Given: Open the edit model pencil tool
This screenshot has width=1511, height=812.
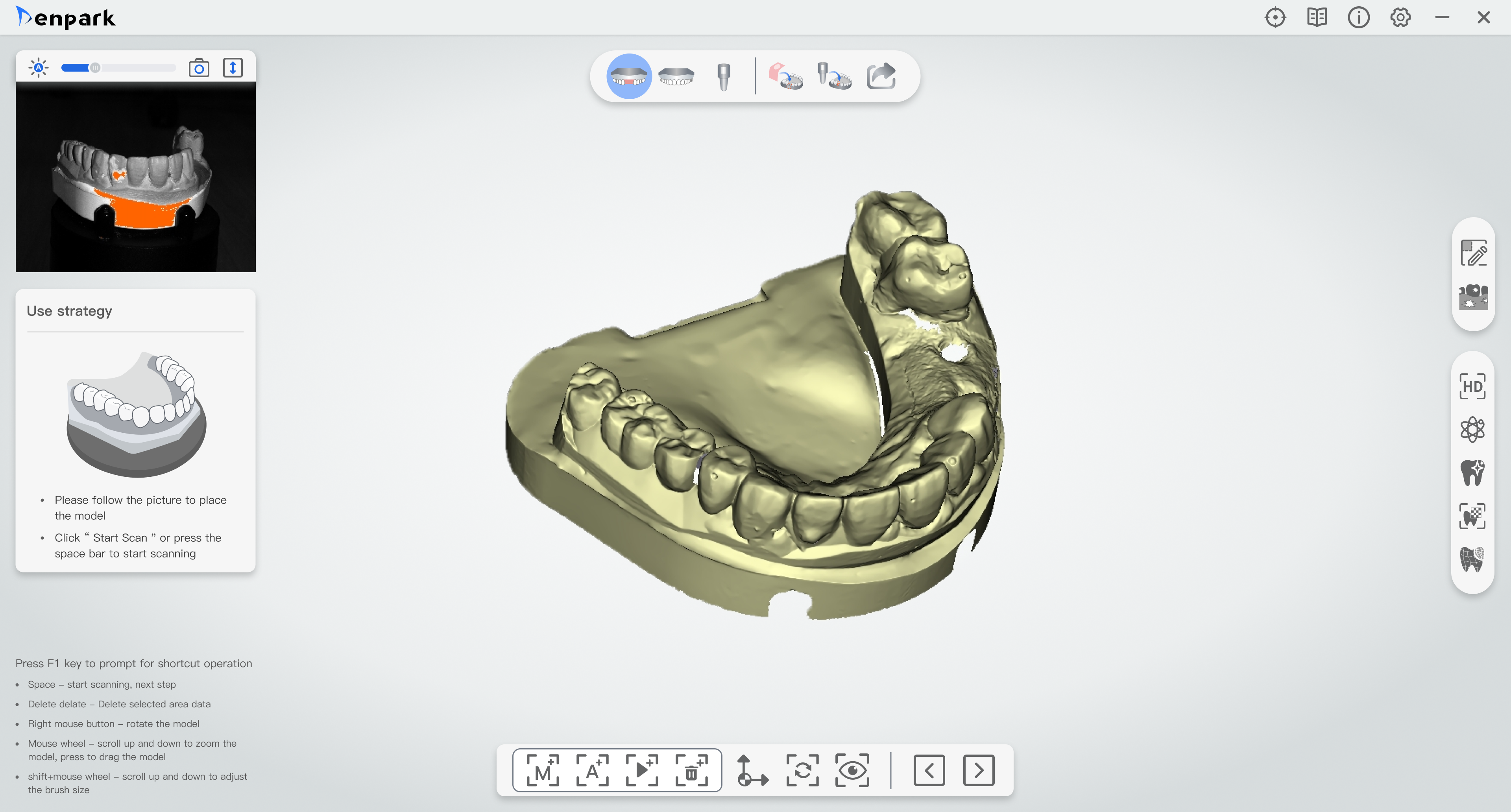Looking at the screenshot, I should pyautogui.click(x=1472, y=253).
